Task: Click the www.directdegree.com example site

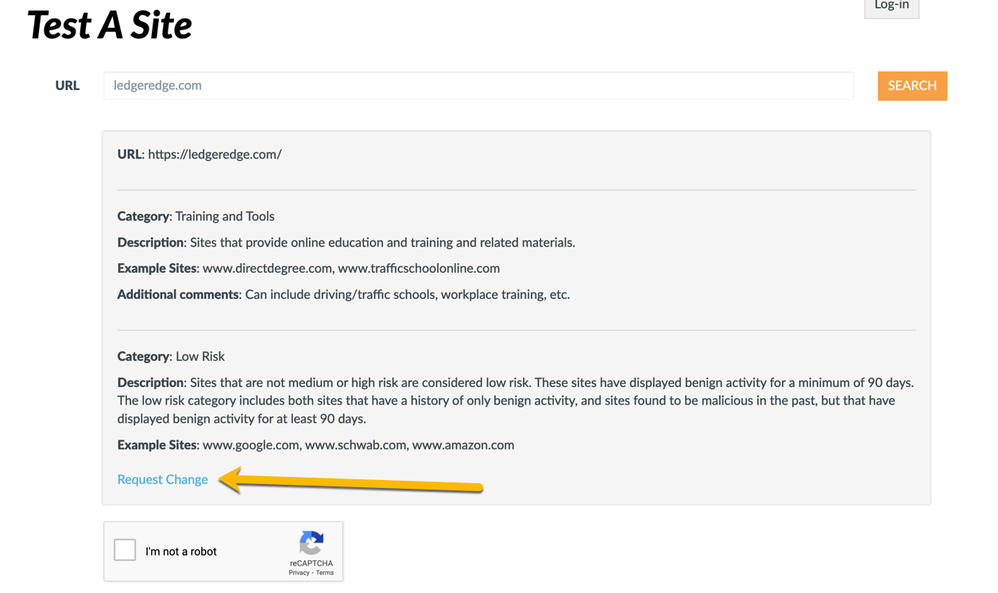Action: pyautogui.click(x=266, y=268)
